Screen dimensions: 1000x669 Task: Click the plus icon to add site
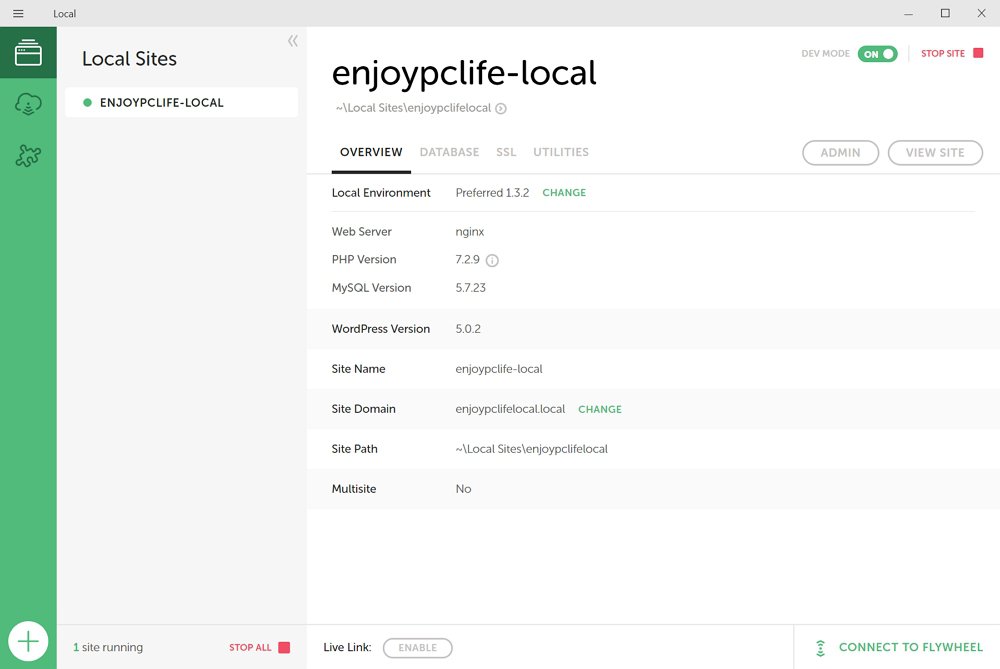click(x=28, y=641)
